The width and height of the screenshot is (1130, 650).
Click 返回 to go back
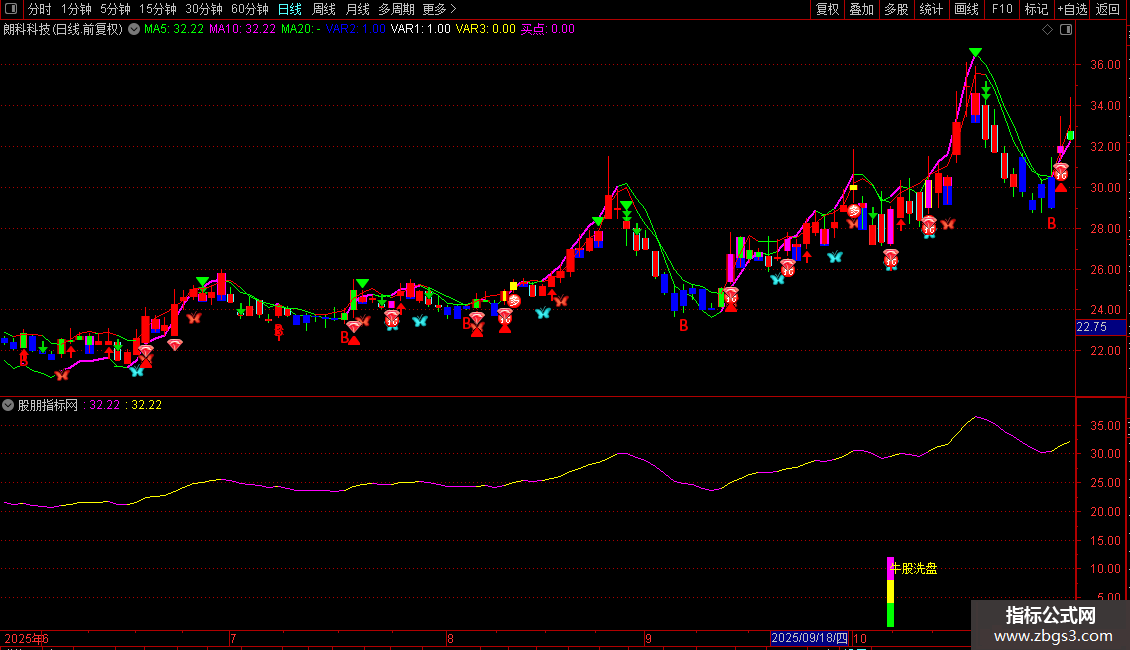pyautogui.click(x=1108, y=9)
